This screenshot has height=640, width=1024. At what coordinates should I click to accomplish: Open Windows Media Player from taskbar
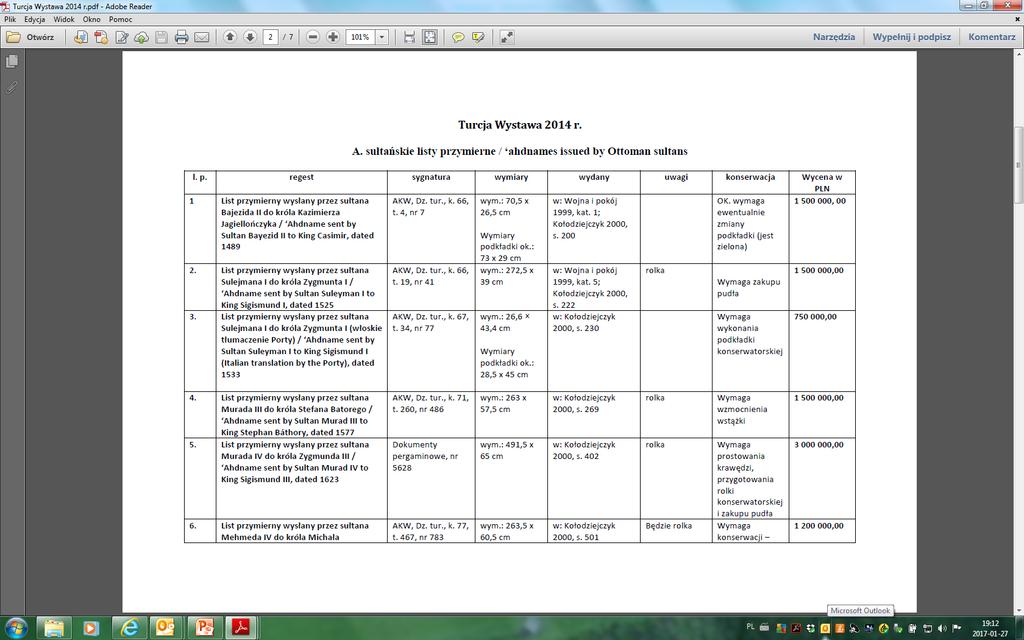click(91, 628)
